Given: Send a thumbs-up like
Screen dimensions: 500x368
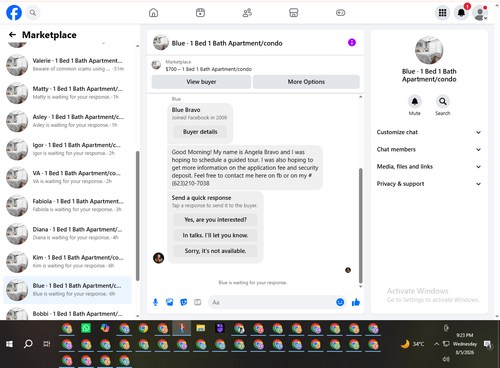Looking at the screenshot, I should click(x=356, y=302).
